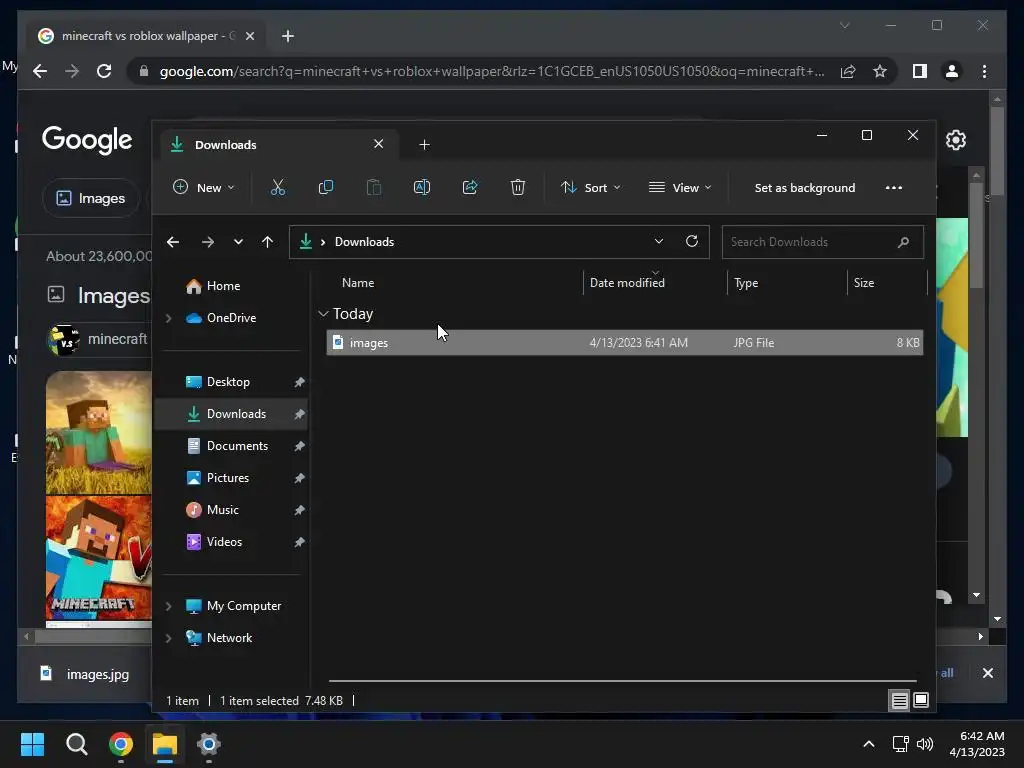The height and width of the screenshot is (768, 1024).
Task: Close the Downloads tab in File Explorer
Action: [378, 144]
